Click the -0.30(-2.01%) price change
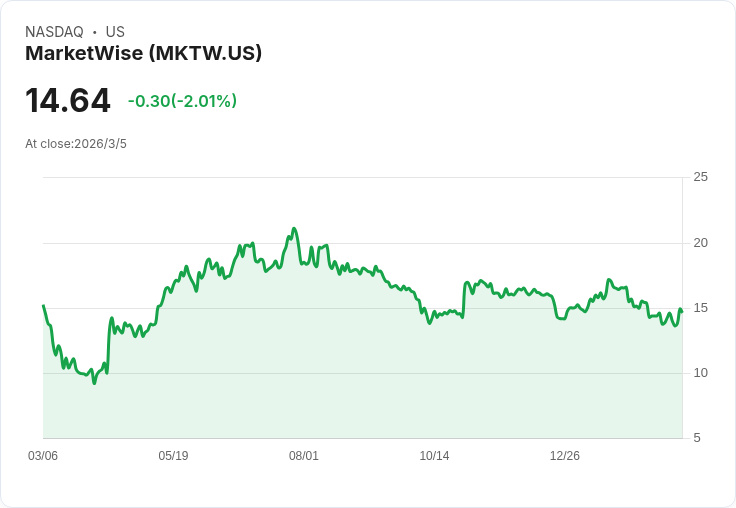The width and height of the screenshot is (736, 508). (x=182, y=101)
